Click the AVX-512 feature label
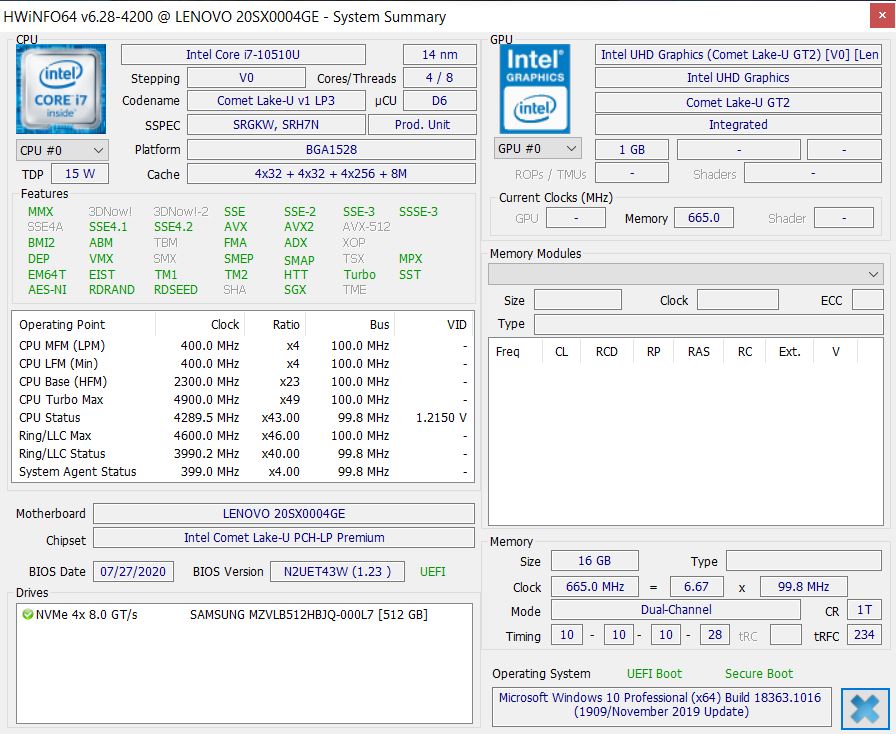This screenshot has width=896, height=734. [x=366, y=227]
